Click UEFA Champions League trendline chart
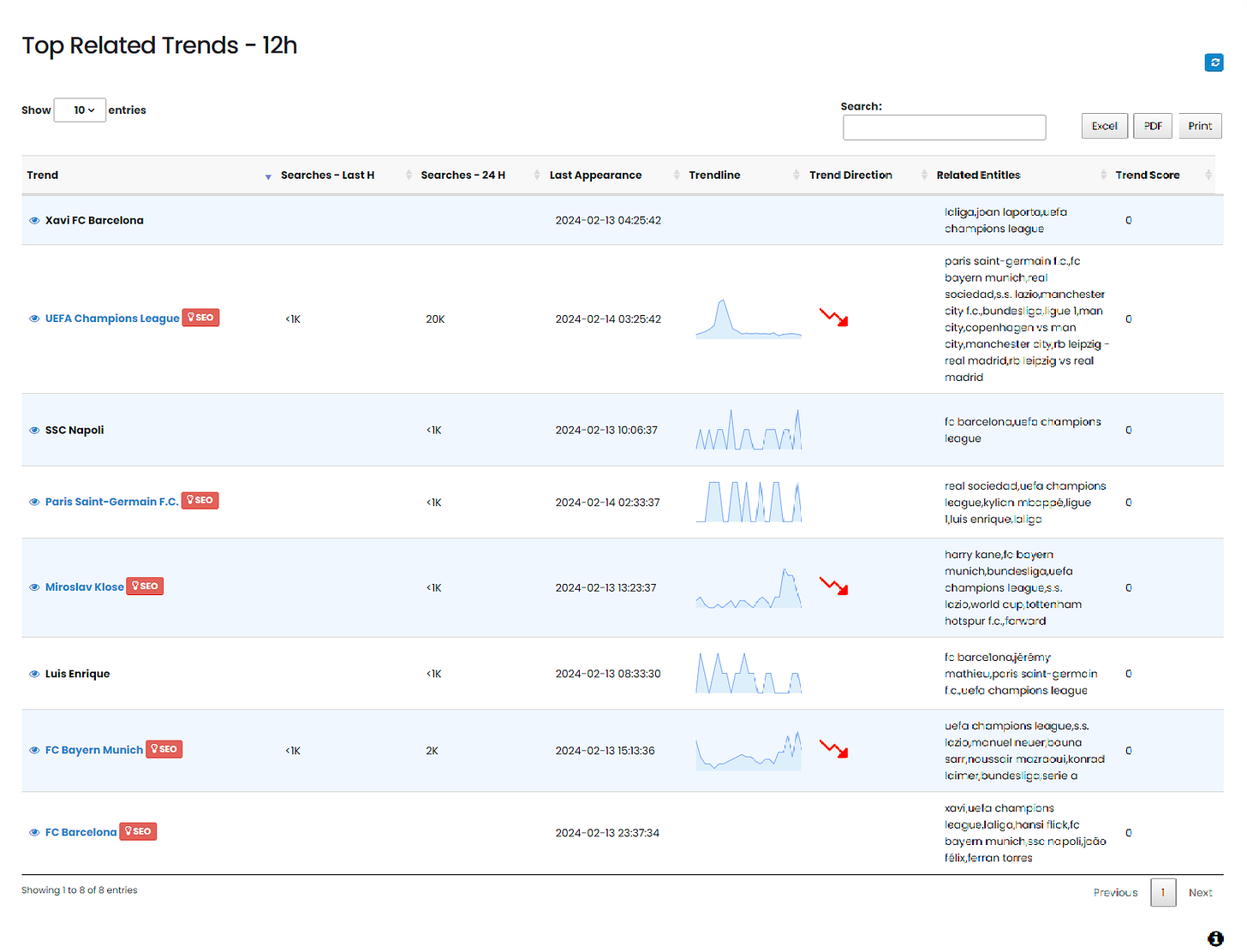 tap(749, 318)
